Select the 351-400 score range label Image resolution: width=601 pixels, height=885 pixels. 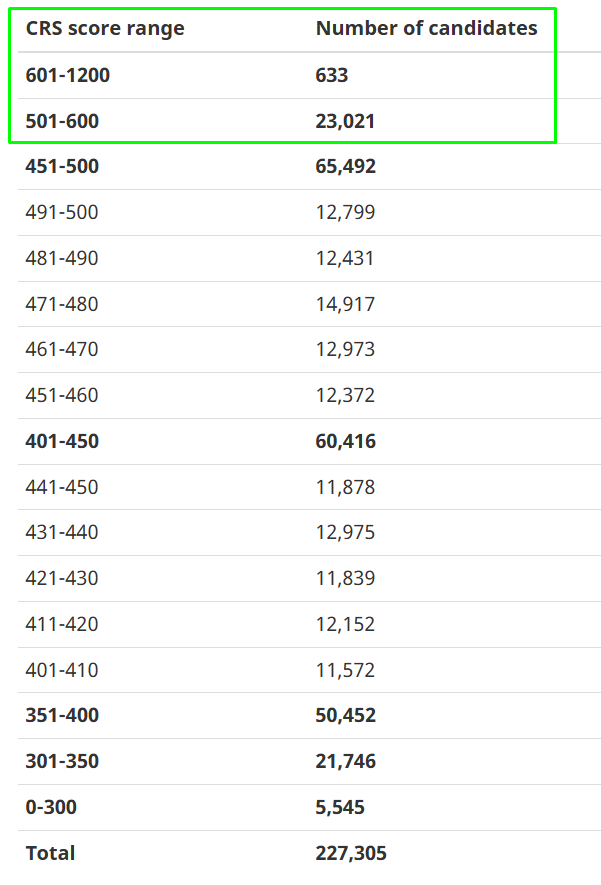pos(62,716)
